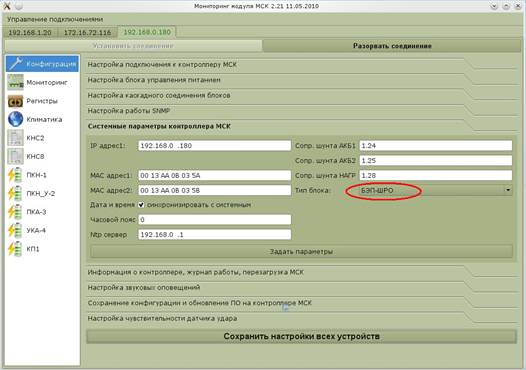Click the Сопр. шунта АКБ1 field

pyautogui.click(x=436, y=146)
